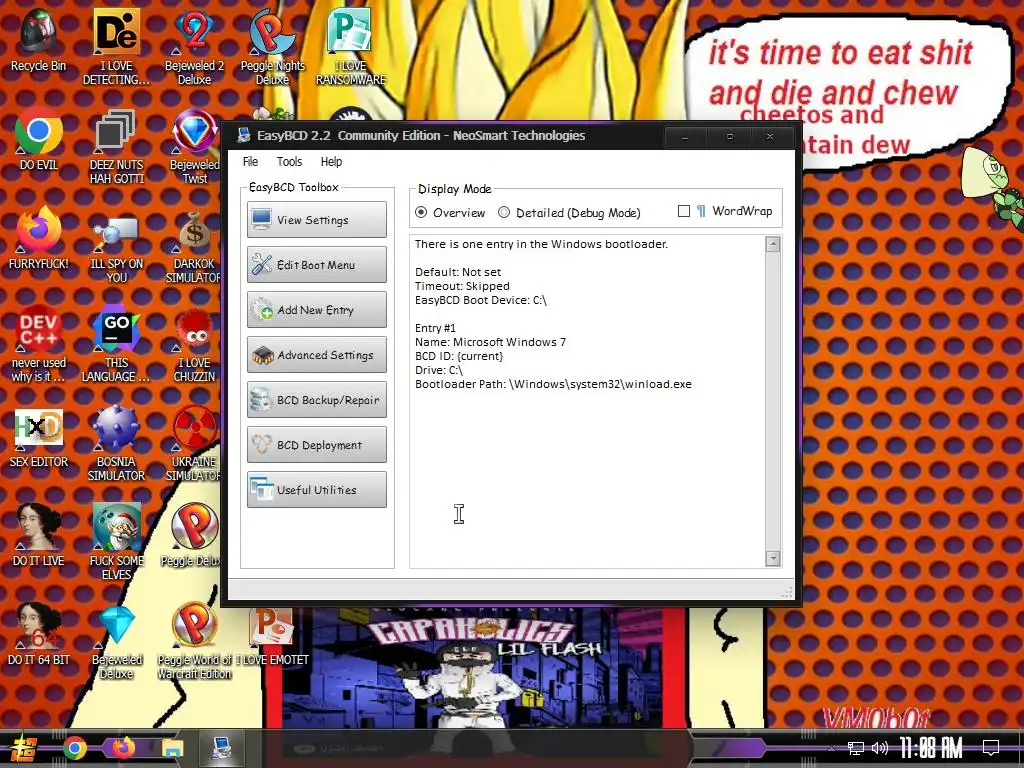Select the DO IT 64 BIT desktop icon
The image size is (1024, 768).
click(x=38, y=635)
